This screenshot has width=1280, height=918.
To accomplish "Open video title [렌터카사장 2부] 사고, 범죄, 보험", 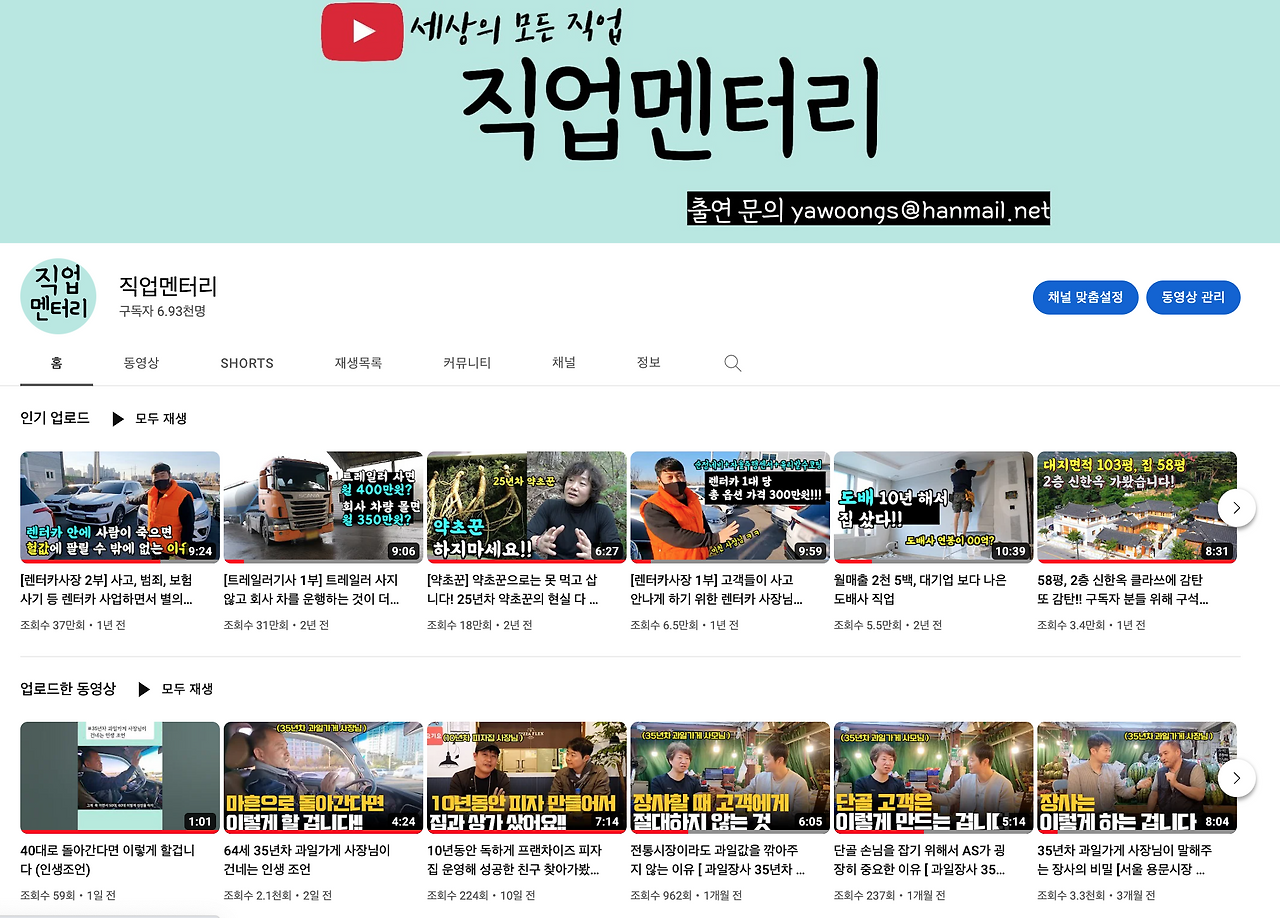I will 107,589.
